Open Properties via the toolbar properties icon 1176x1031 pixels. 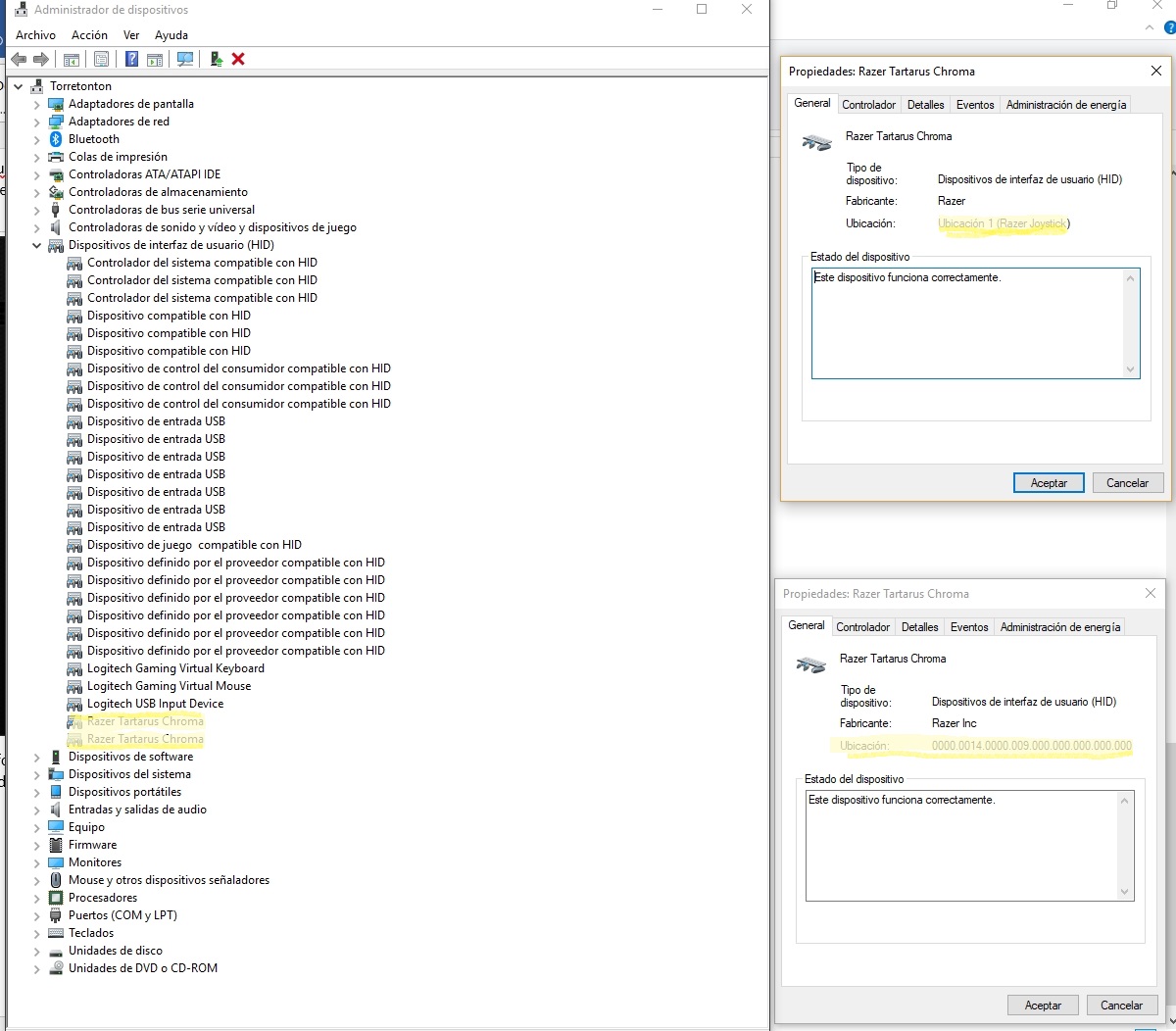tap(101, 59)
